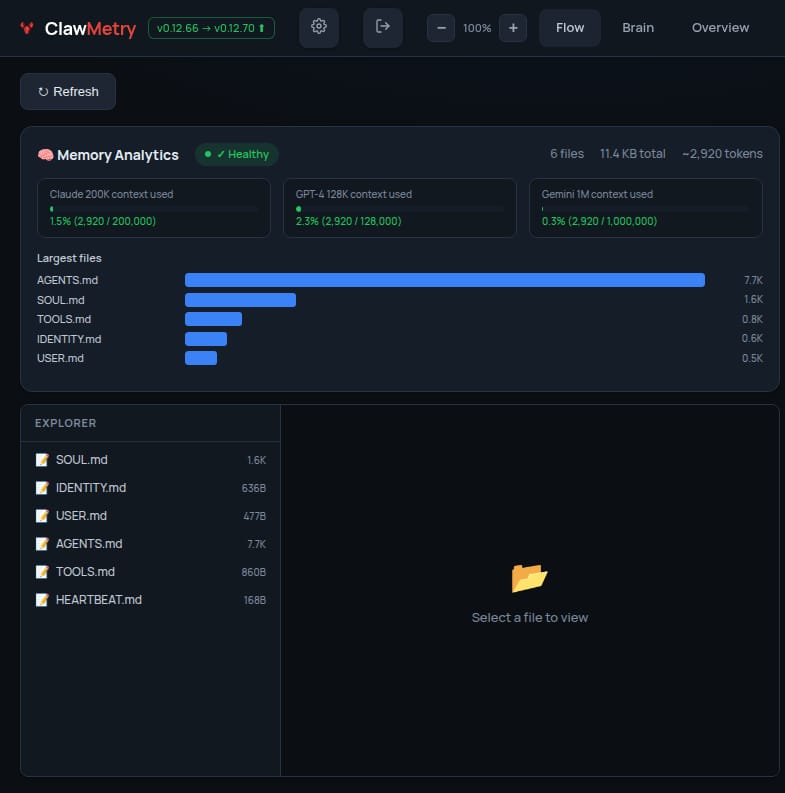
Task: Click the HEARTBEAT.md file icon in Explorer
Action: (x=42, y=600)
